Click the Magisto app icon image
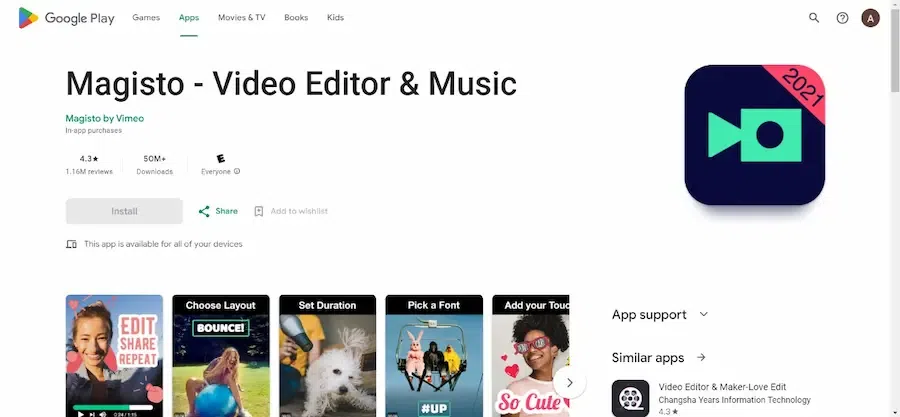The width and height of the screenshot is (900, 417). [x=755, y=135]
